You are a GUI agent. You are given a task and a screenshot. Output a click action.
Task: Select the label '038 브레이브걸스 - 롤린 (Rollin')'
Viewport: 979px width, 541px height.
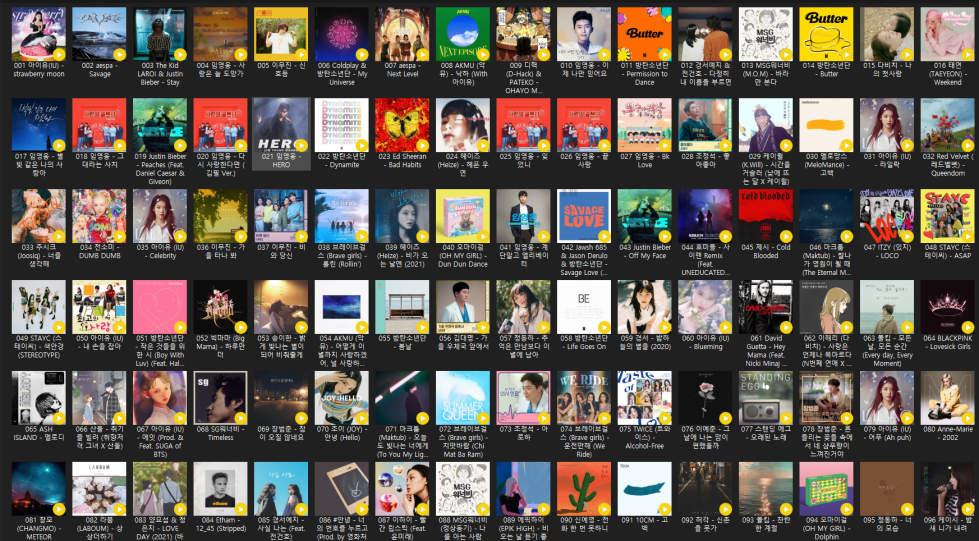(342, 256)
